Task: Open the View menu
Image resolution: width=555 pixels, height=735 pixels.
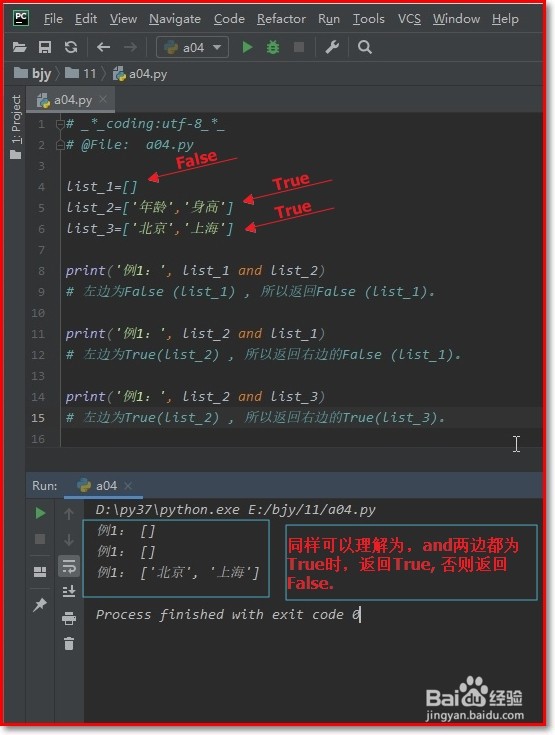Action: click(123, 19)
